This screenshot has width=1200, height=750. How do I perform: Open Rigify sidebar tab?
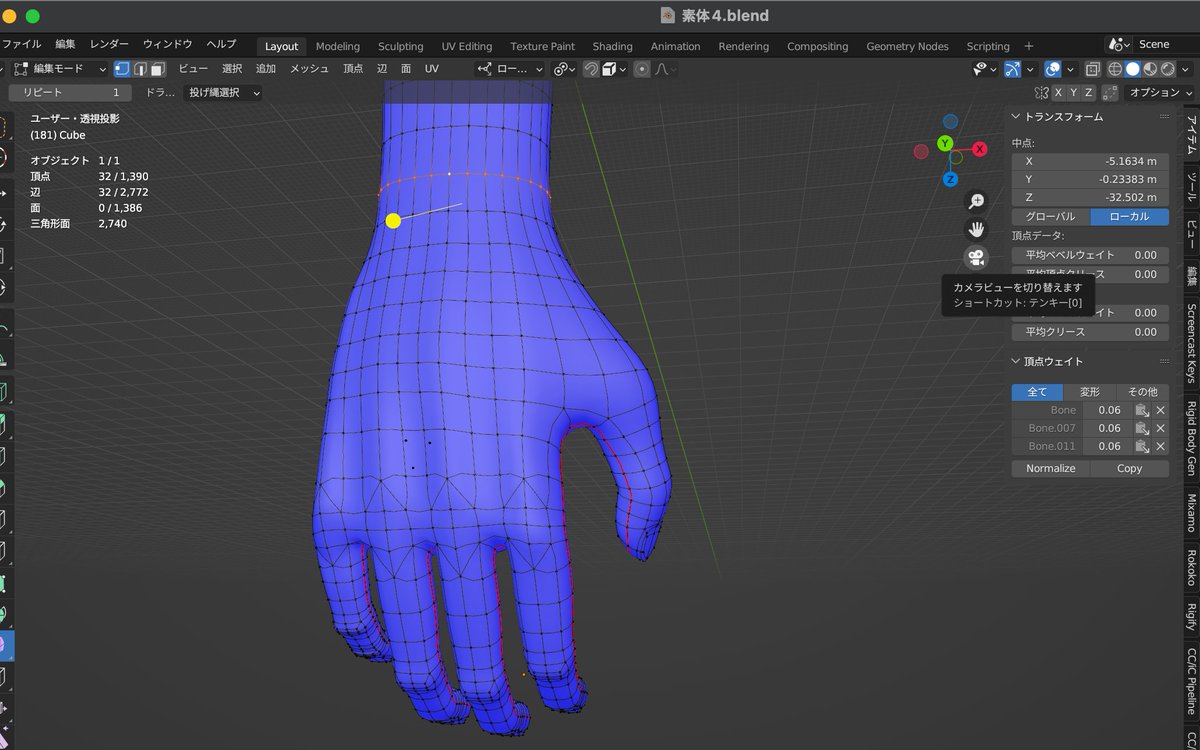(1191, 616)
